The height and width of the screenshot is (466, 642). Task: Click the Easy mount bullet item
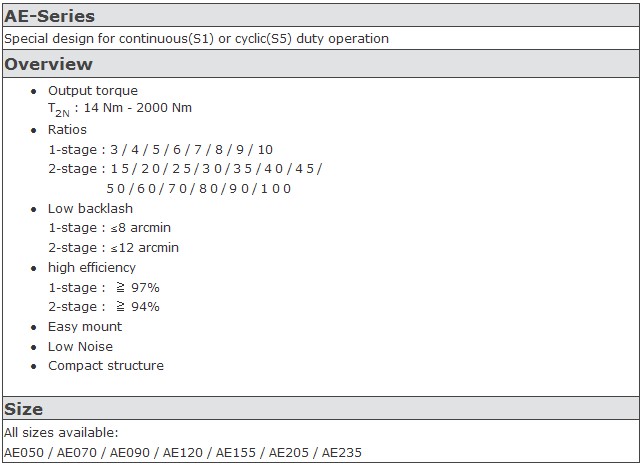click(85, 327)
